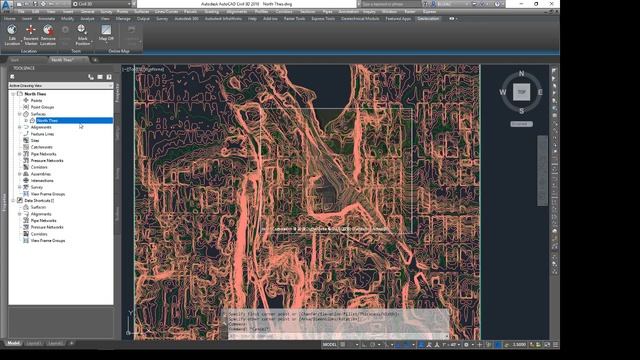Viewport: 640px width, 360px height.
Task: Click the annotation scale value 3.5000
Action: click(x=519, y=344)
